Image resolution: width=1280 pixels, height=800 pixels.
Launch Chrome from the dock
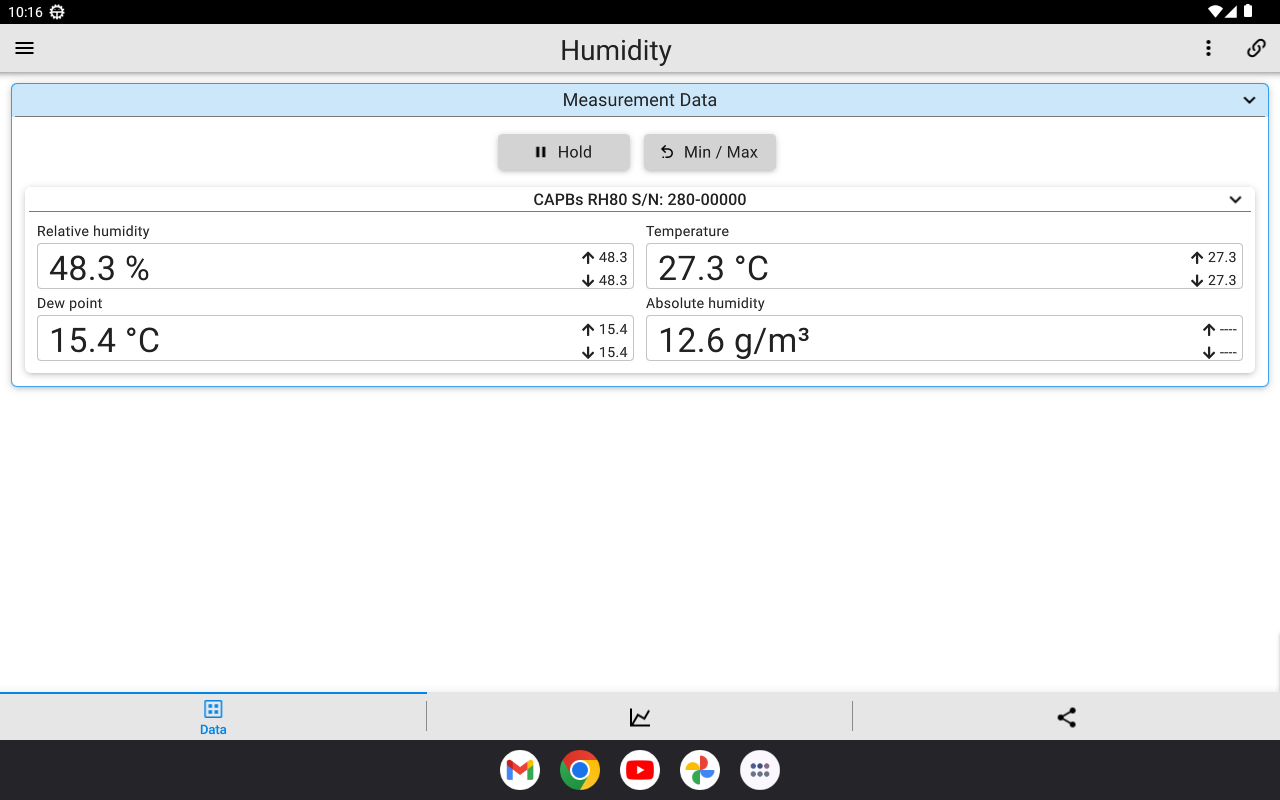(x=580, y=770)
